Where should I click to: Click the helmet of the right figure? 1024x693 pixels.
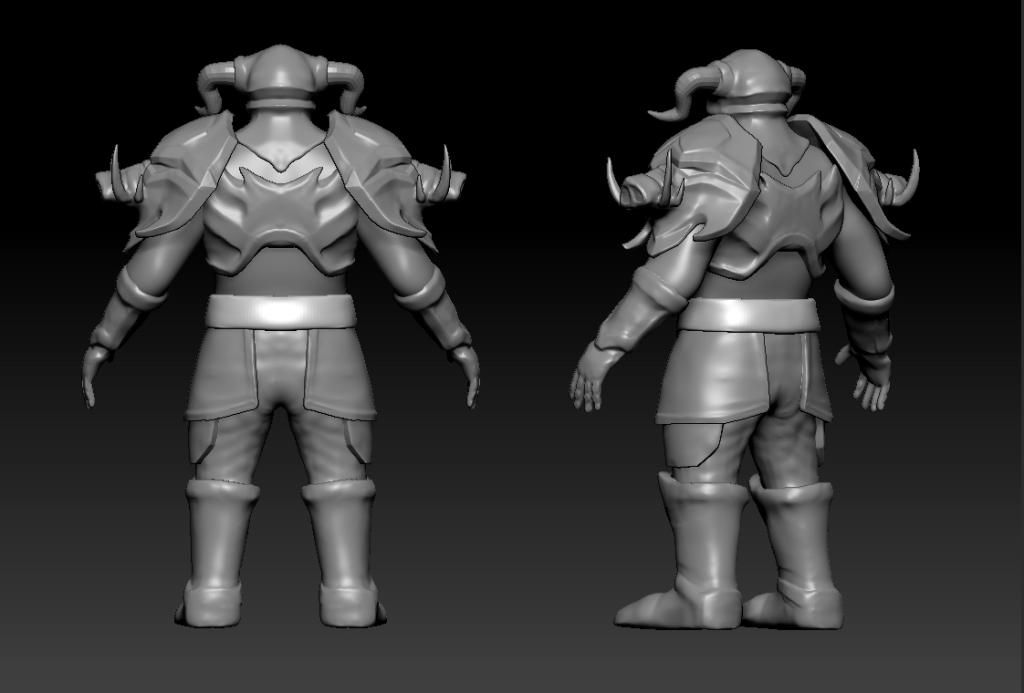tap(750, 78)
